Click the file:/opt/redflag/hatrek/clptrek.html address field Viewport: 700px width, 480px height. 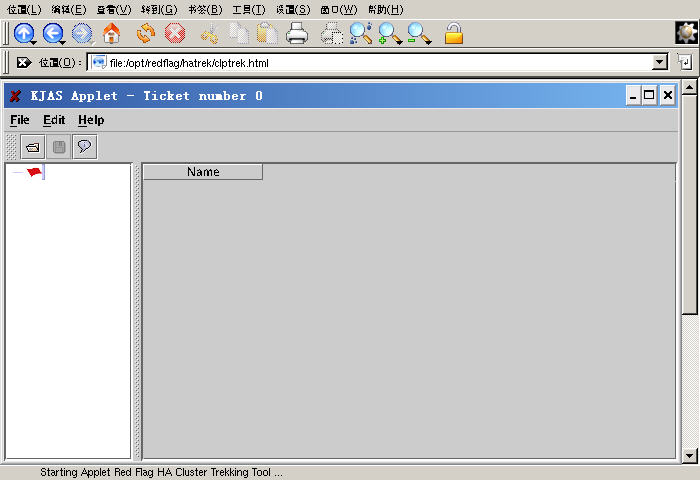[371, 63]
